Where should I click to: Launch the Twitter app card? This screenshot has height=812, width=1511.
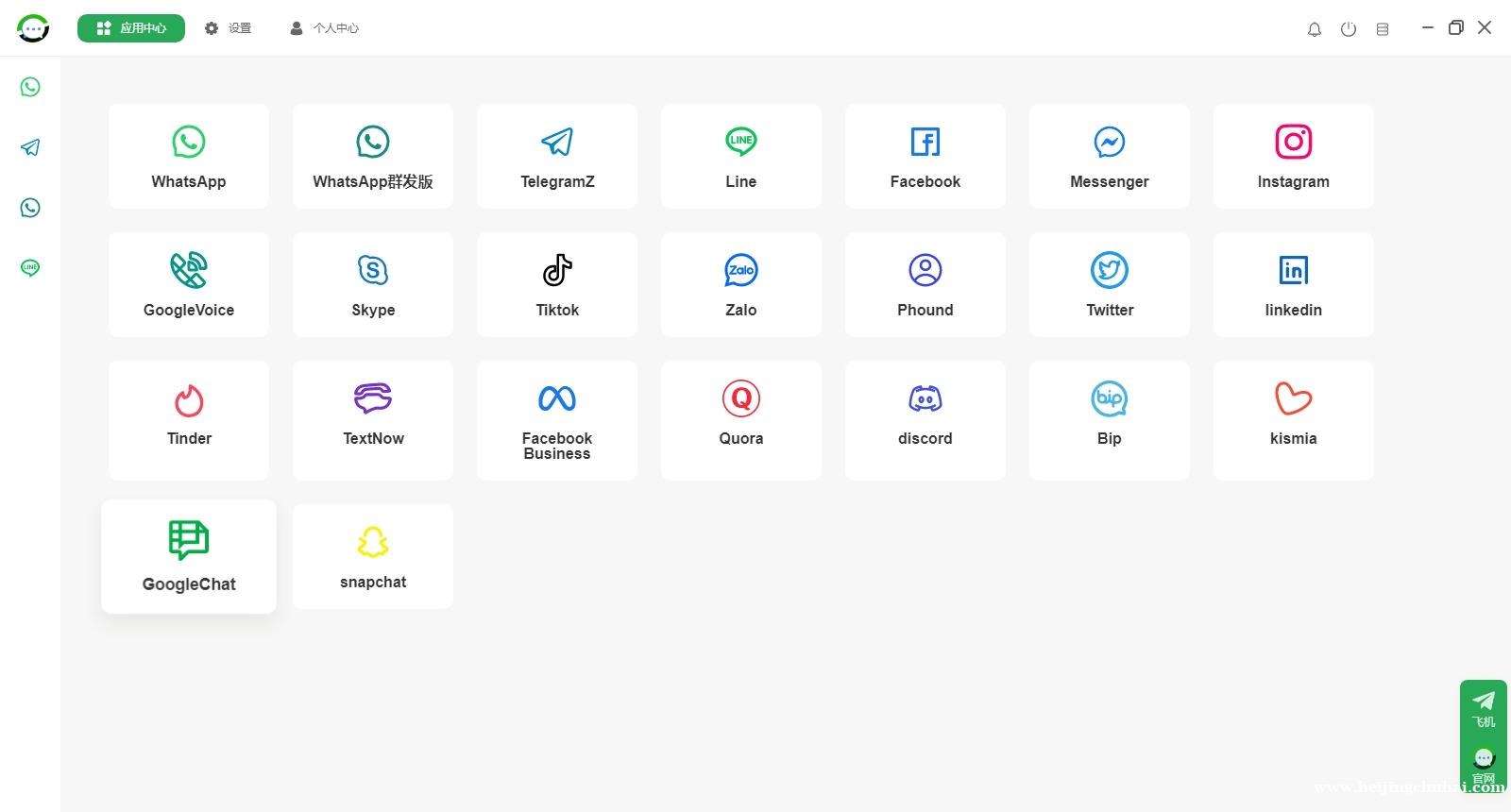coord(1110,284)
